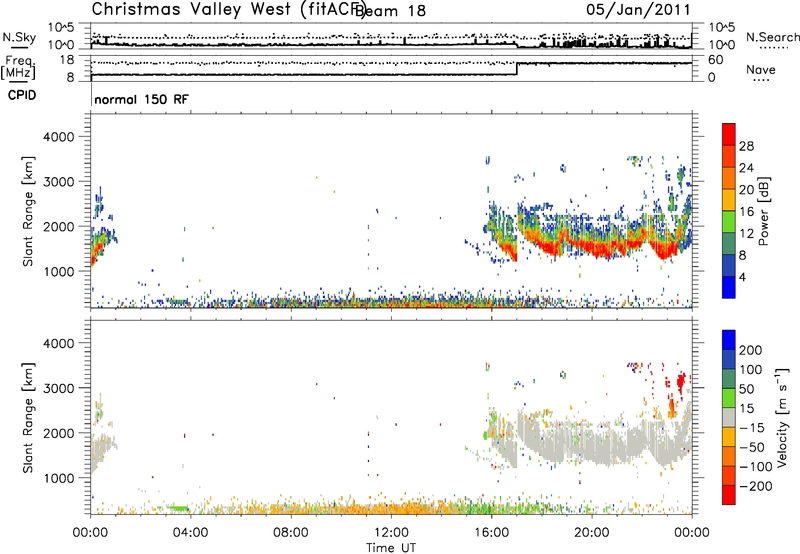Click the "04:00" time tick label
Image resolution: width=800 pixels, height=554 pixels.
coord(191,533)
